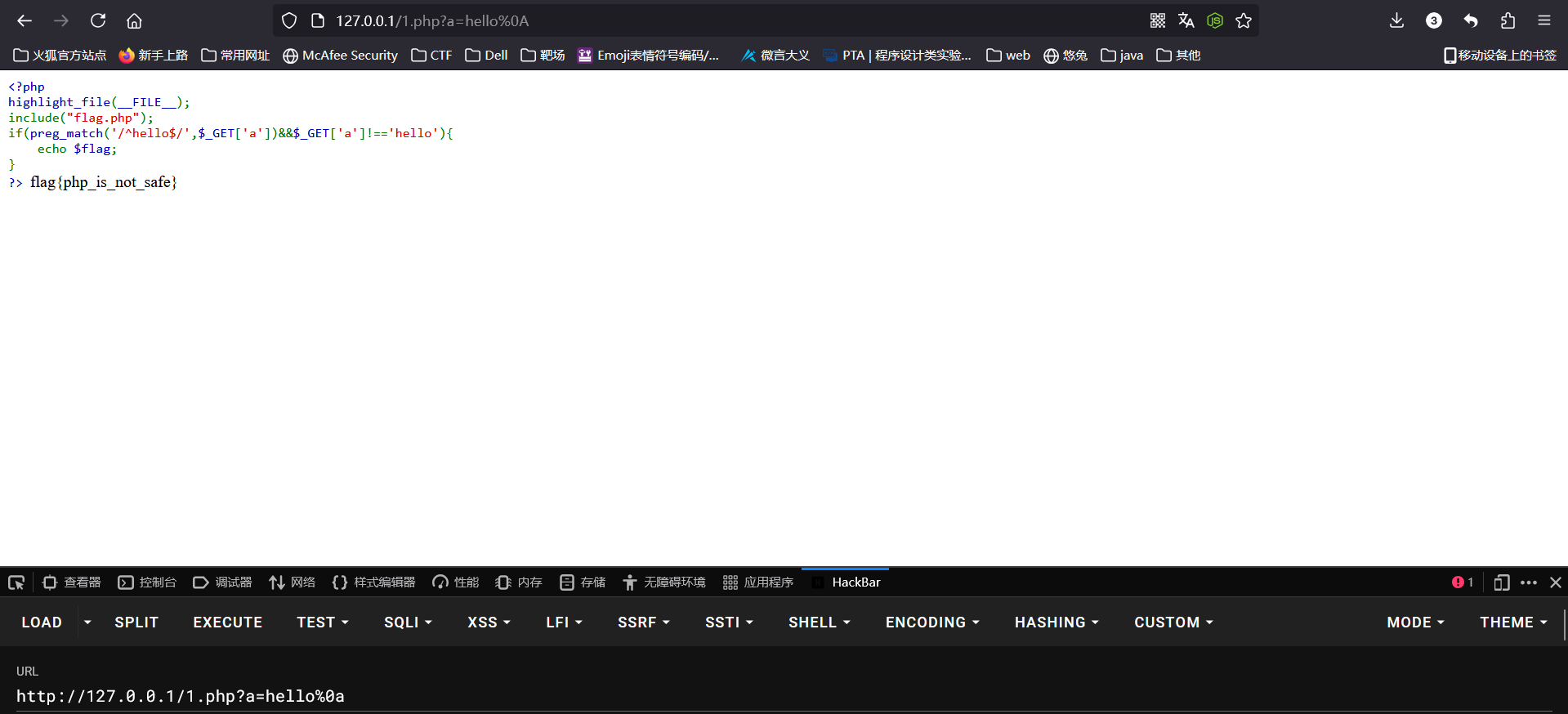This screenshot has width=1568, height=714.
Task: Open the QR code generator icon
Action: coord(1158,20)
